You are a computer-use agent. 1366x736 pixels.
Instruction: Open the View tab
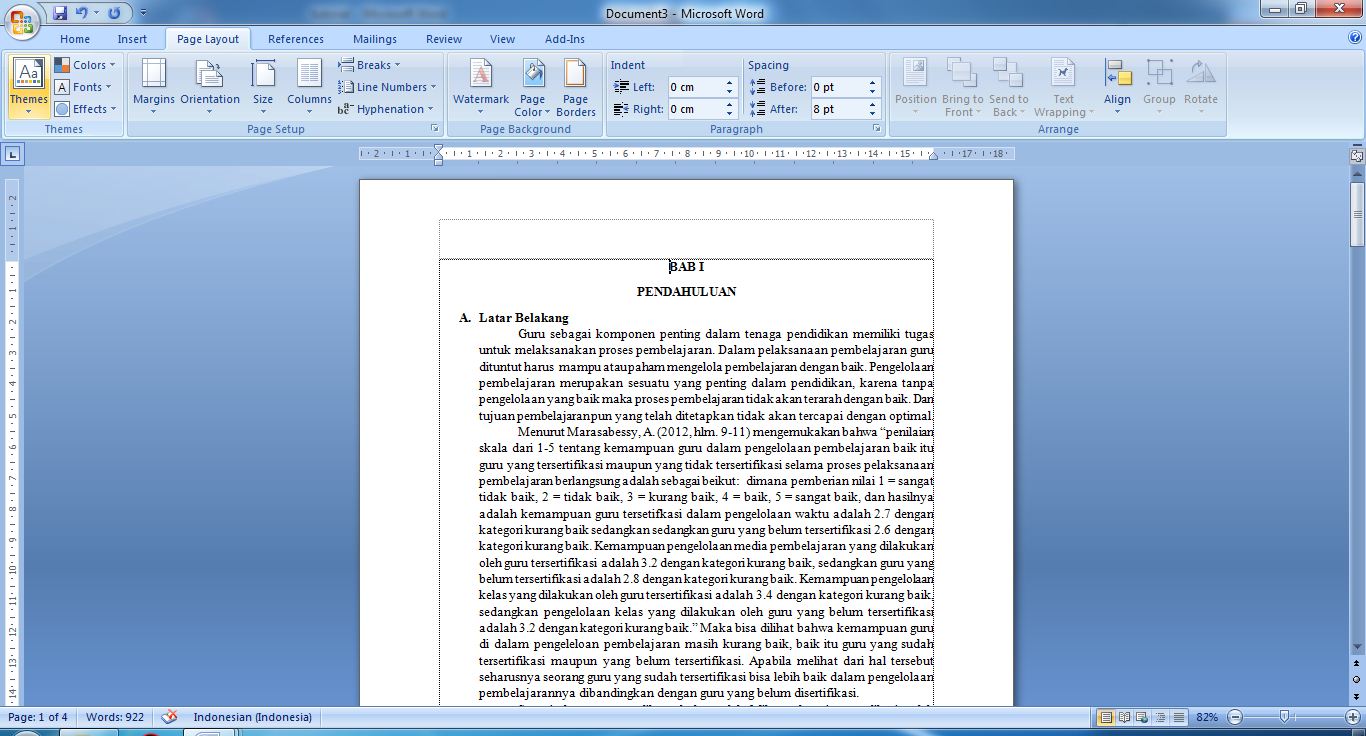click(503, 39)
